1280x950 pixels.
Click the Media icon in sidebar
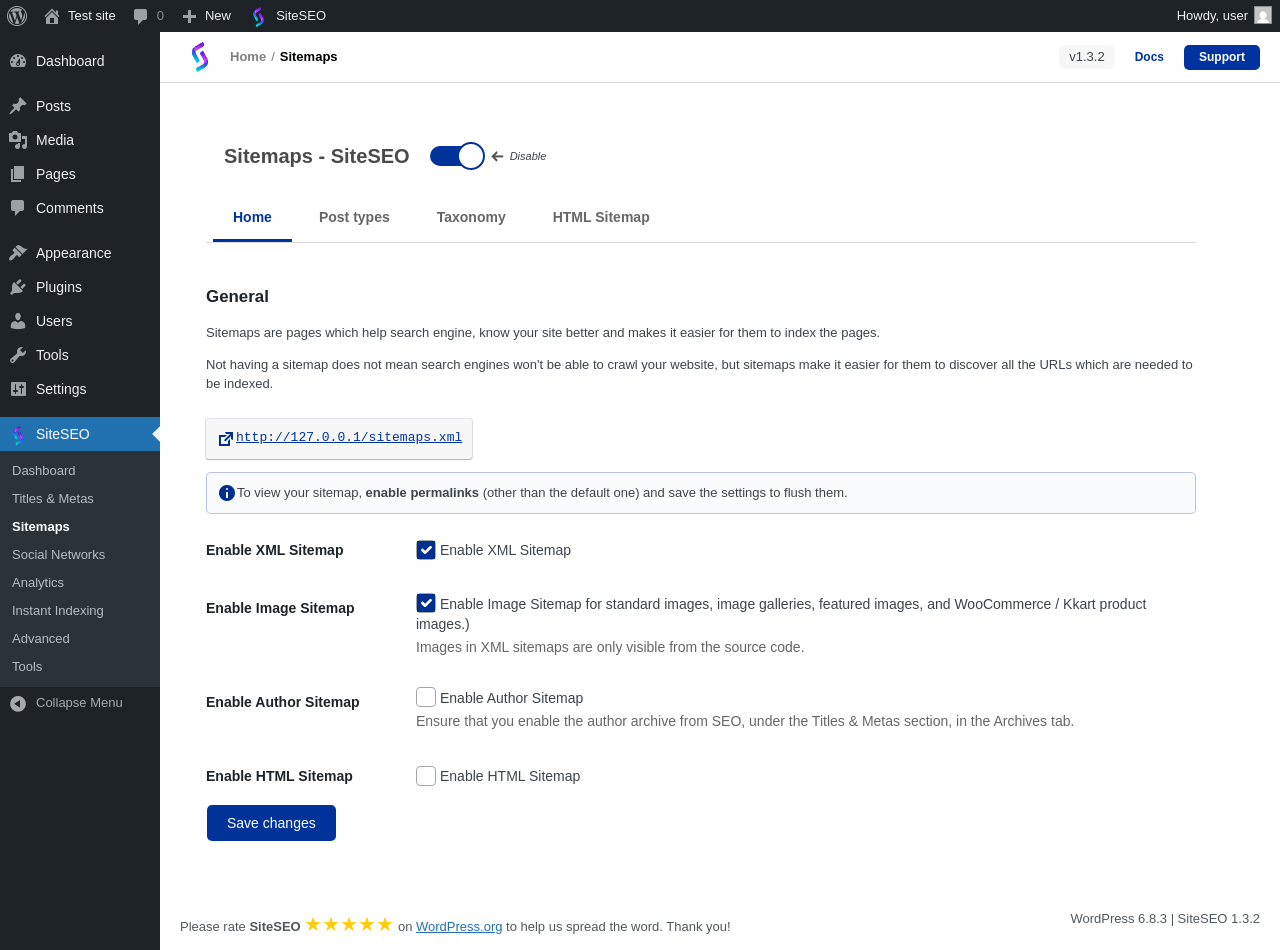click(18, 140)
